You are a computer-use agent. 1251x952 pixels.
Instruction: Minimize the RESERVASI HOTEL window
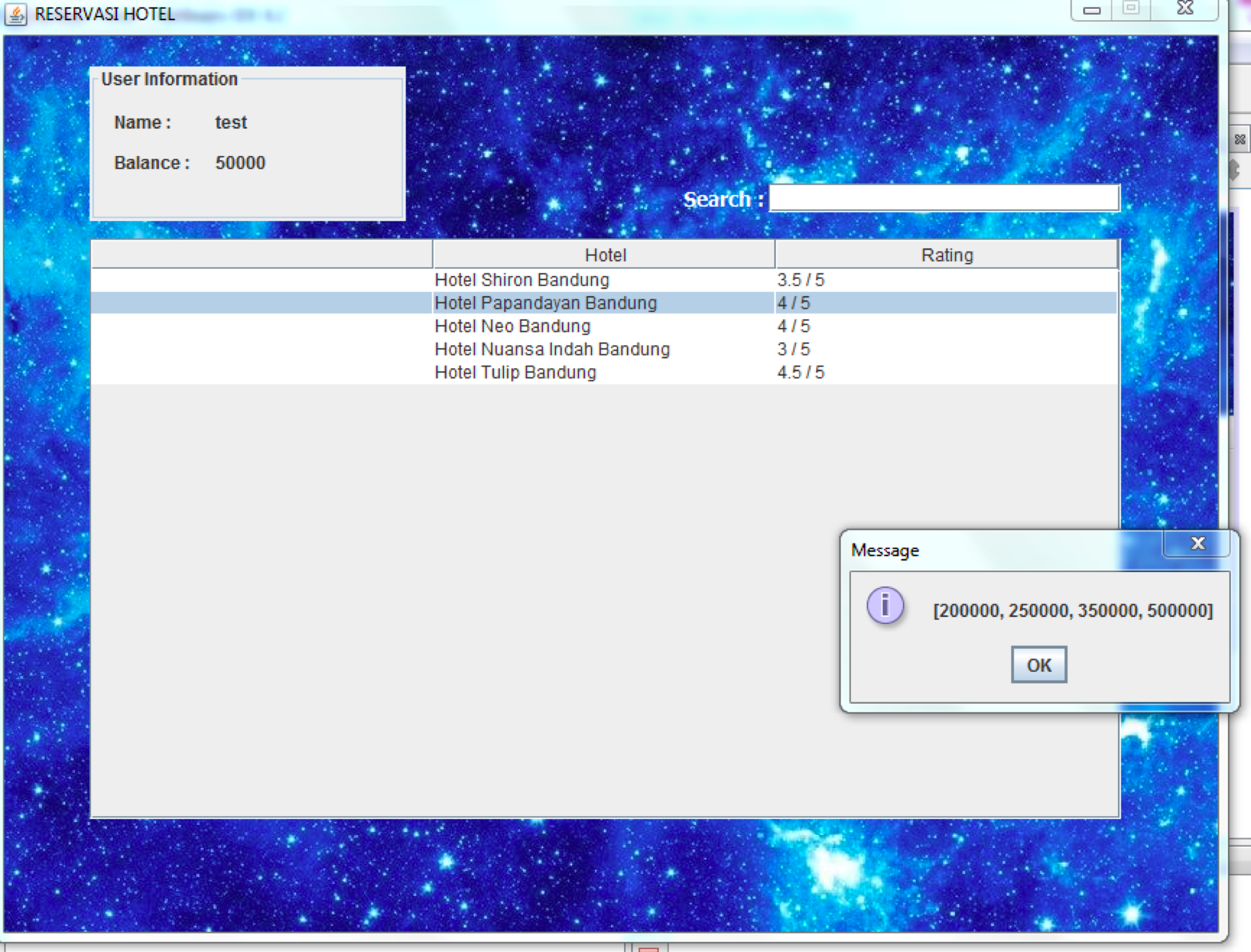tap(1092, 10)
